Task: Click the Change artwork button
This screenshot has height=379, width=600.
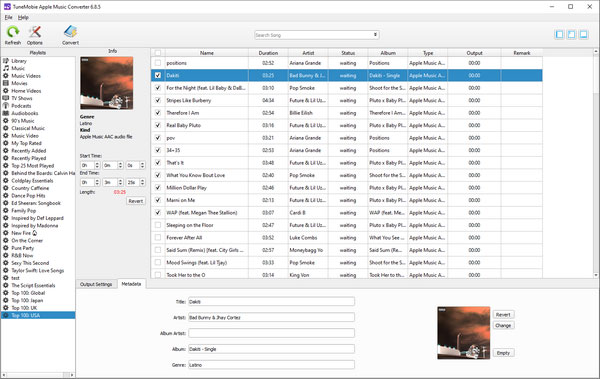Action: click(x=503, y=325)
